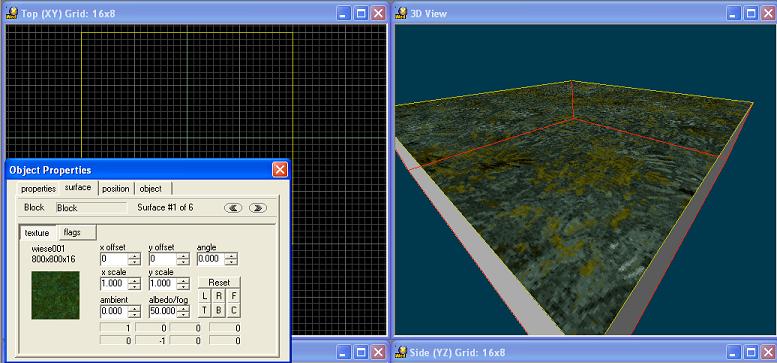Image resolution: width=777 pixels, height=363 pixels.
Task: Click the F texture alignment button
Action: click(233, 296)
